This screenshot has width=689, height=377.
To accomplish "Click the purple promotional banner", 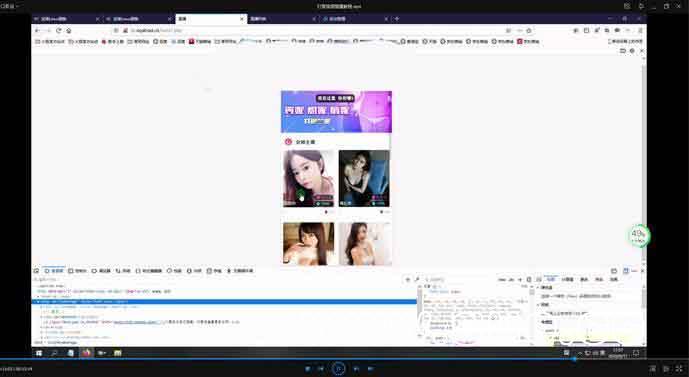I will click(x=336, y=112).
